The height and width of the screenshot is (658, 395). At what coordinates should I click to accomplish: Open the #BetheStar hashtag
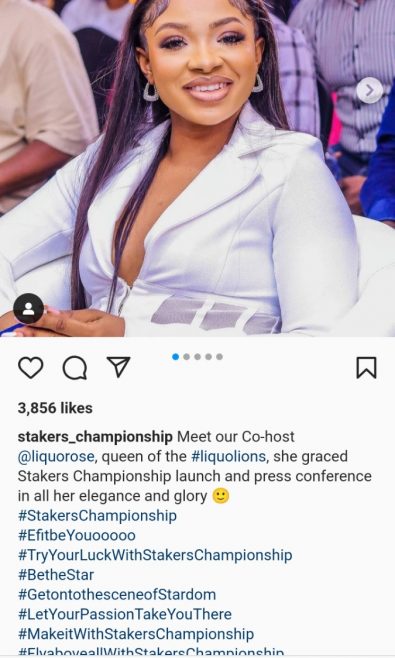click(56, 575)
